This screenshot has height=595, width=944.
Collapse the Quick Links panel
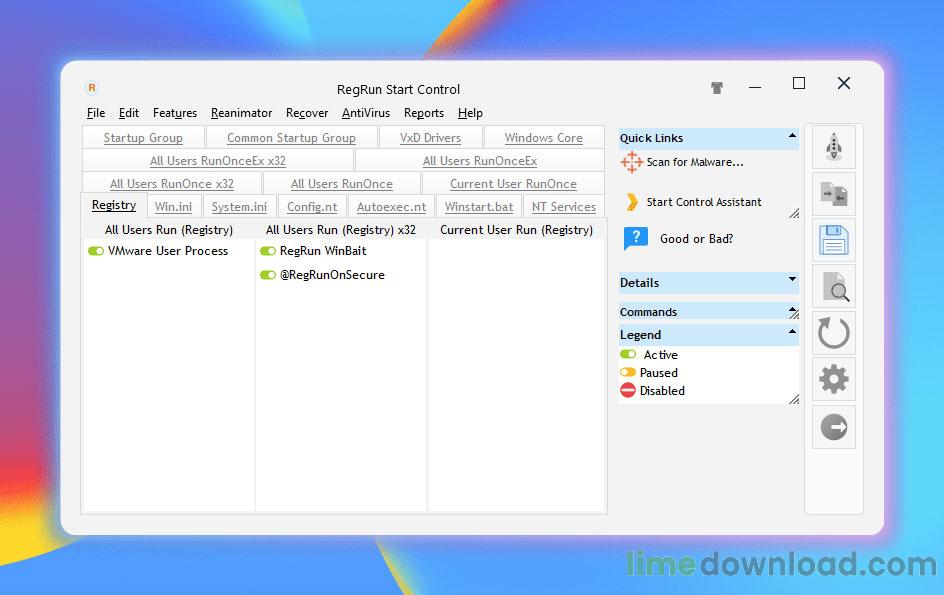(790, 138)
